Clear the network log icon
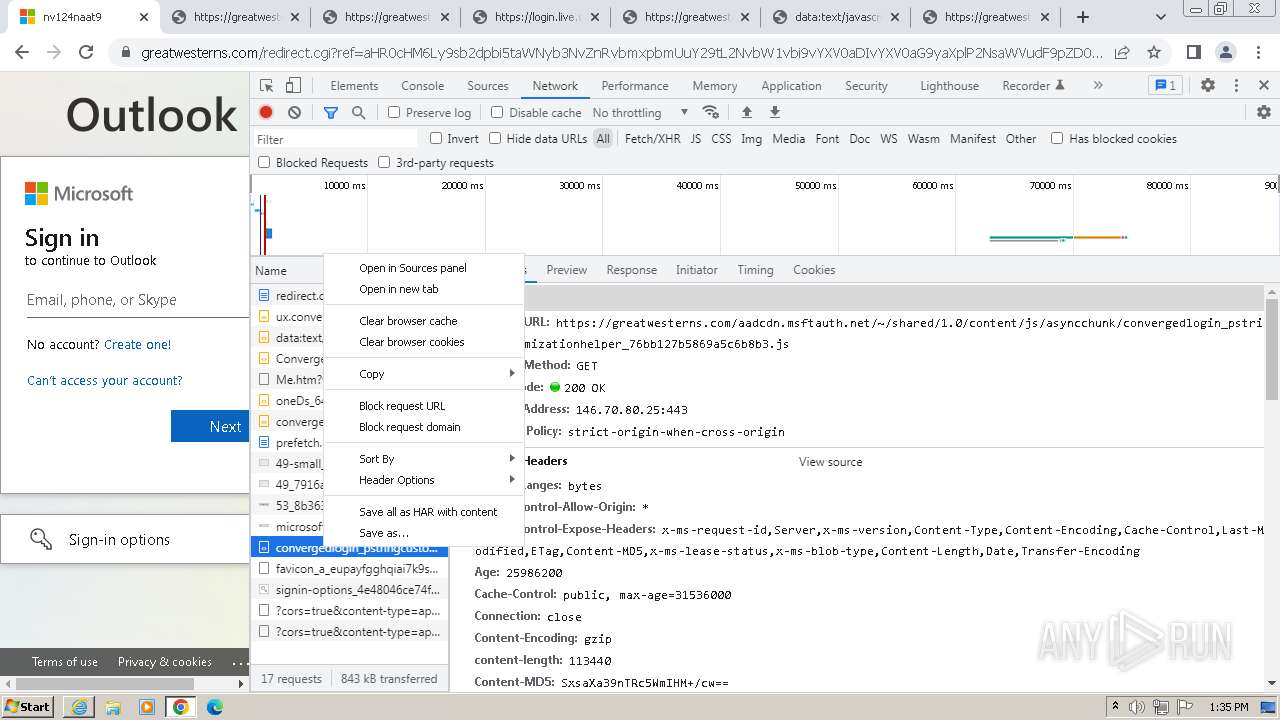The width and height of the screenshot is (1280, 720). tap(294, 113)
